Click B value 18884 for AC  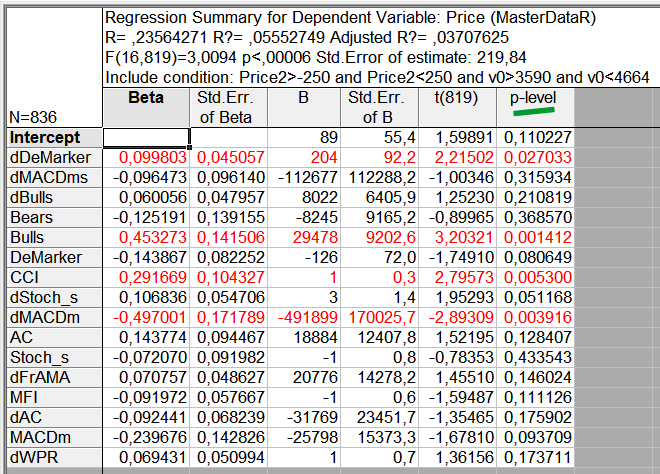click(304, 337)
